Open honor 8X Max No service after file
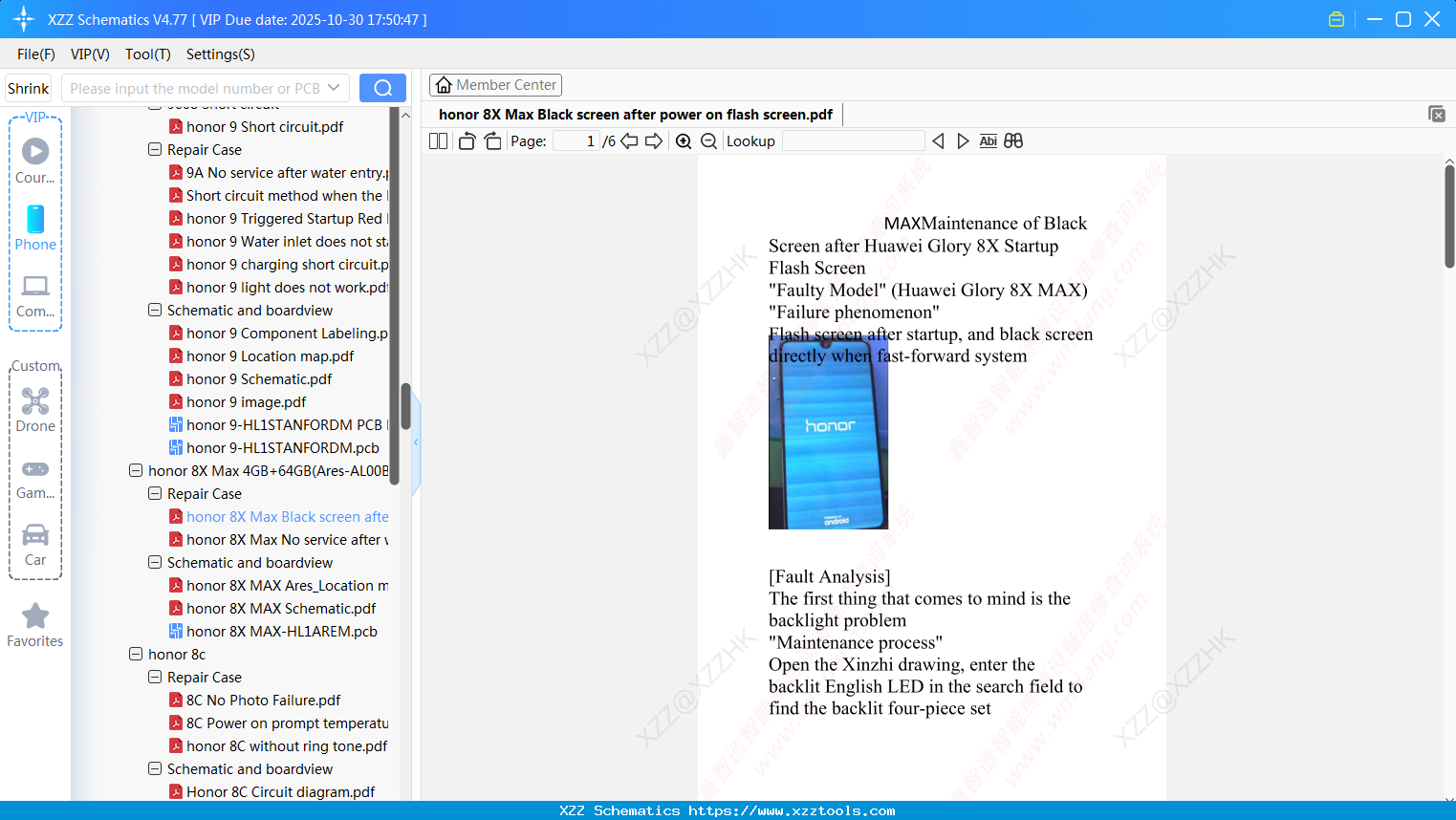The width and height of the screenshot is (1456, 820). tap(278, 539)
